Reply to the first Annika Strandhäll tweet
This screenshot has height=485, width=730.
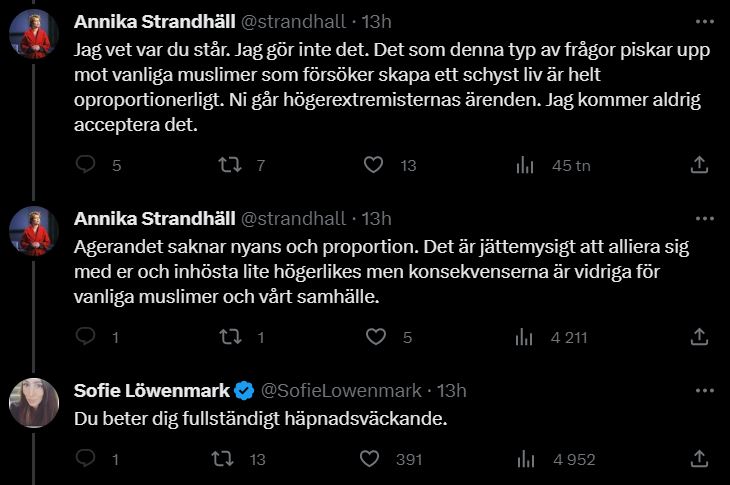[86, 165]
